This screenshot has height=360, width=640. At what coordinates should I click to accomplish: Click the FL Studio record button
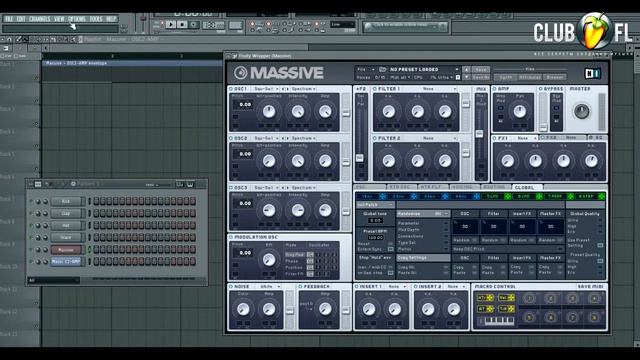tap(193, 25)
